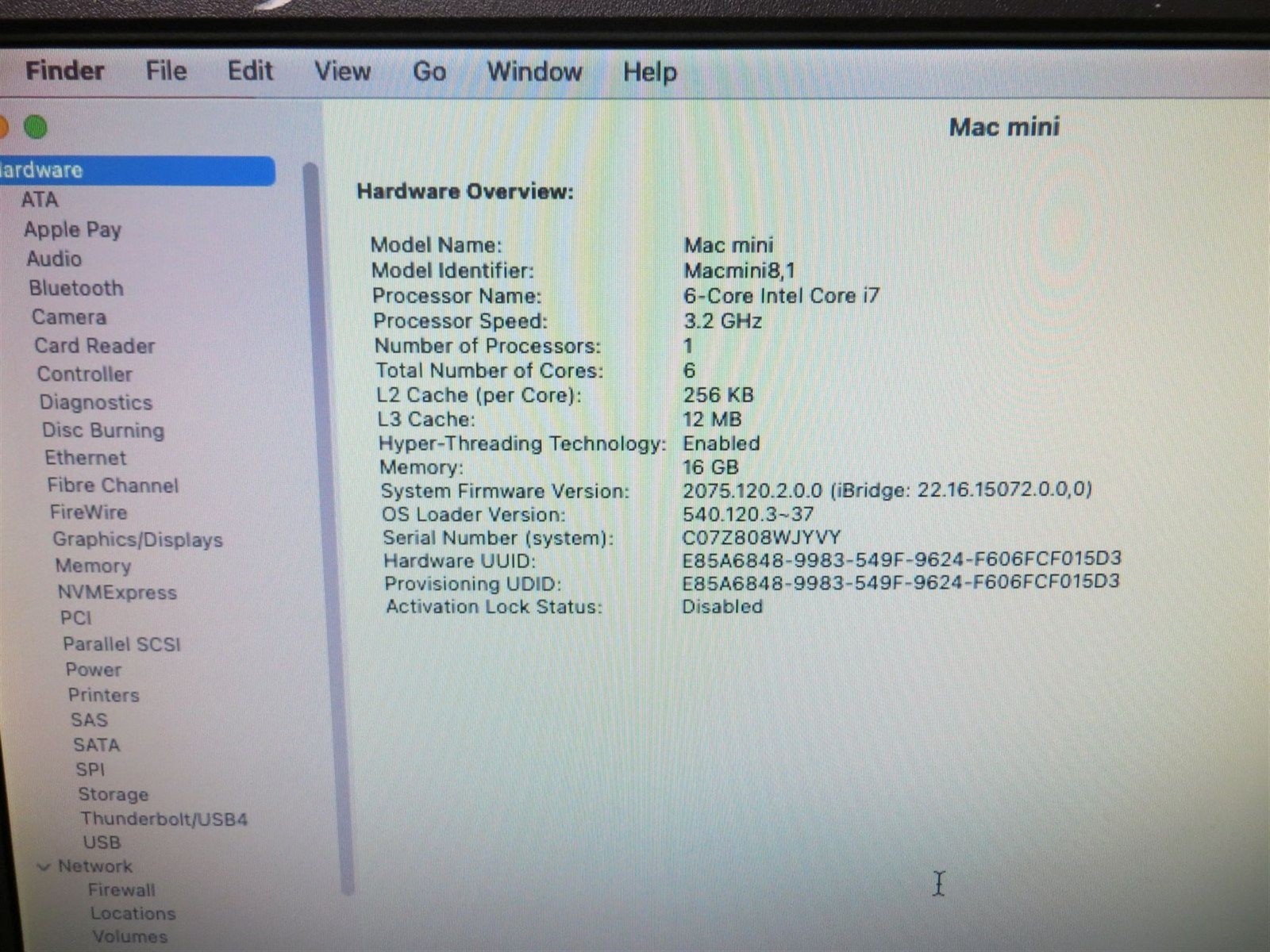1270x952 pixels.
Task: Select NVMExpress in the sidebar
Action: pyautogui.click(x=117, y=592)
